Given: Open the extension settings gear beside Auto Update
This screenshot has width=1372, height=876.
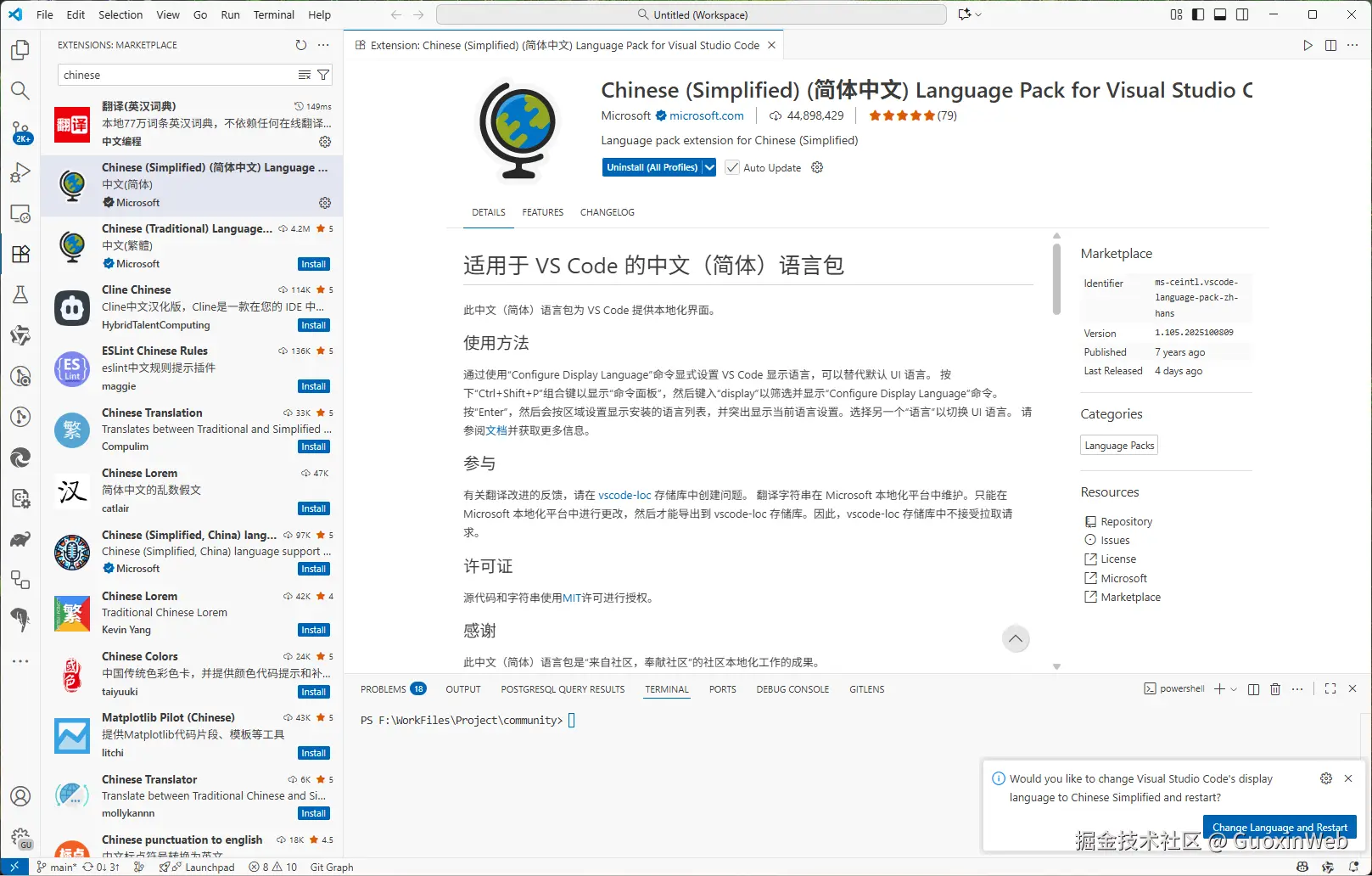Looking at the screenshot, I should tap(817, 167).
